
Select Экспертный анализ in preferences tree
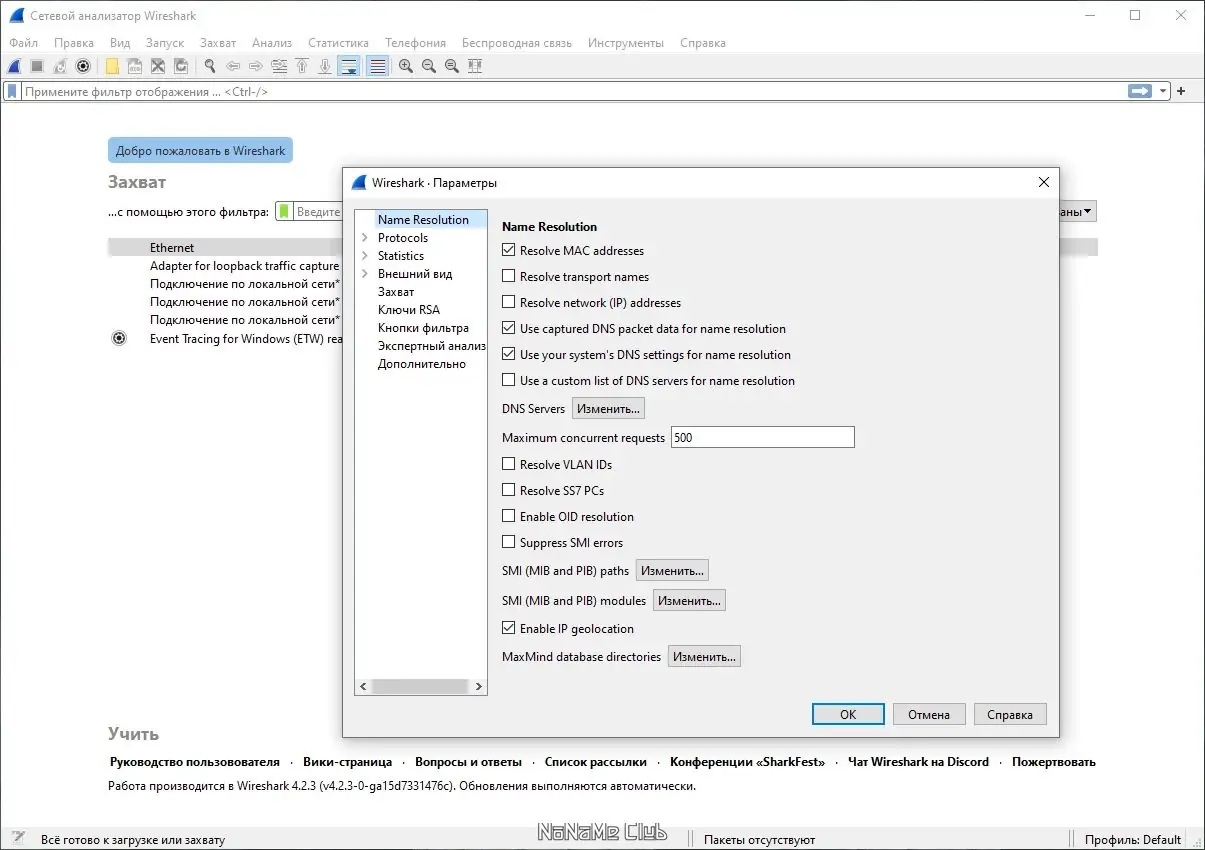coord(431,346)
